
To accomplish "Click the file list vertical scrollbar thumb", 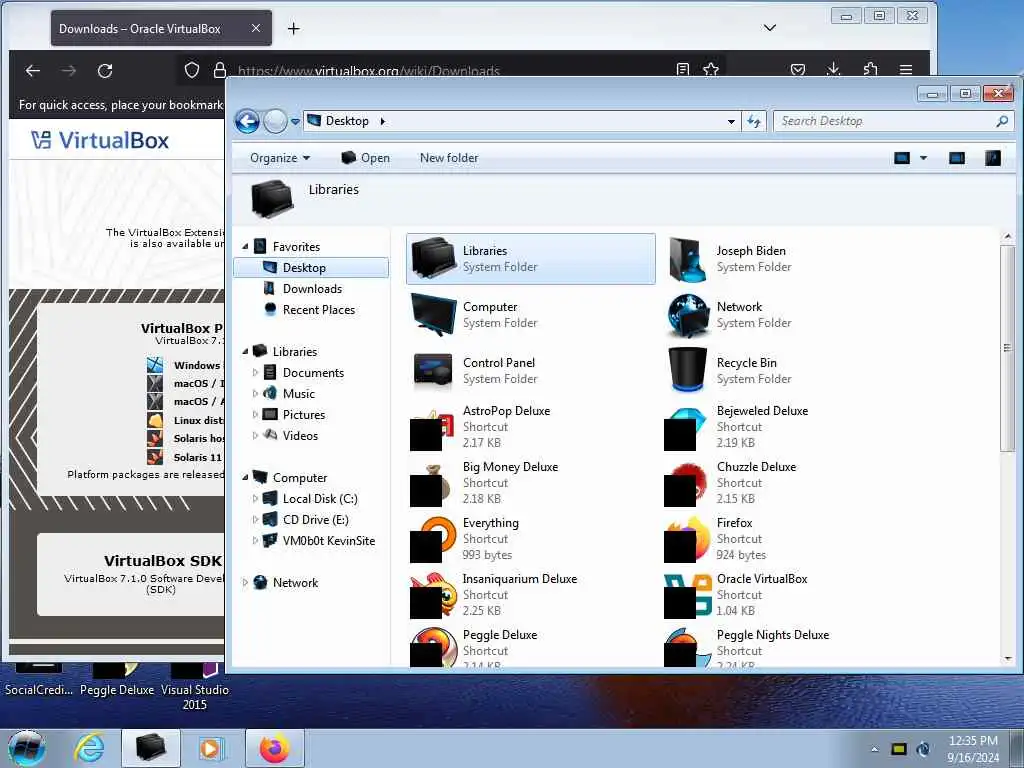I will [1008, 347].
